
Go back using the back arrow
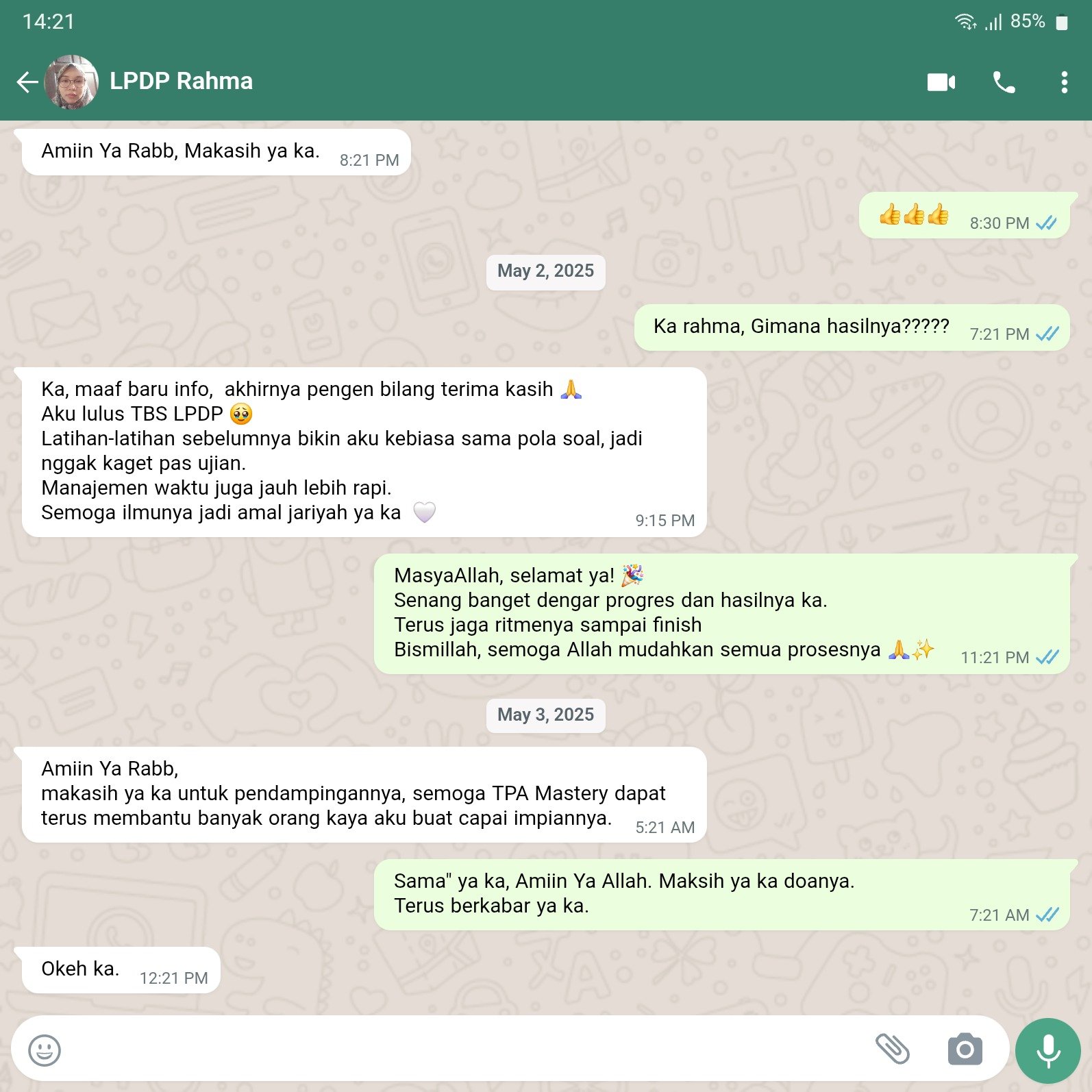click(27, 82)
